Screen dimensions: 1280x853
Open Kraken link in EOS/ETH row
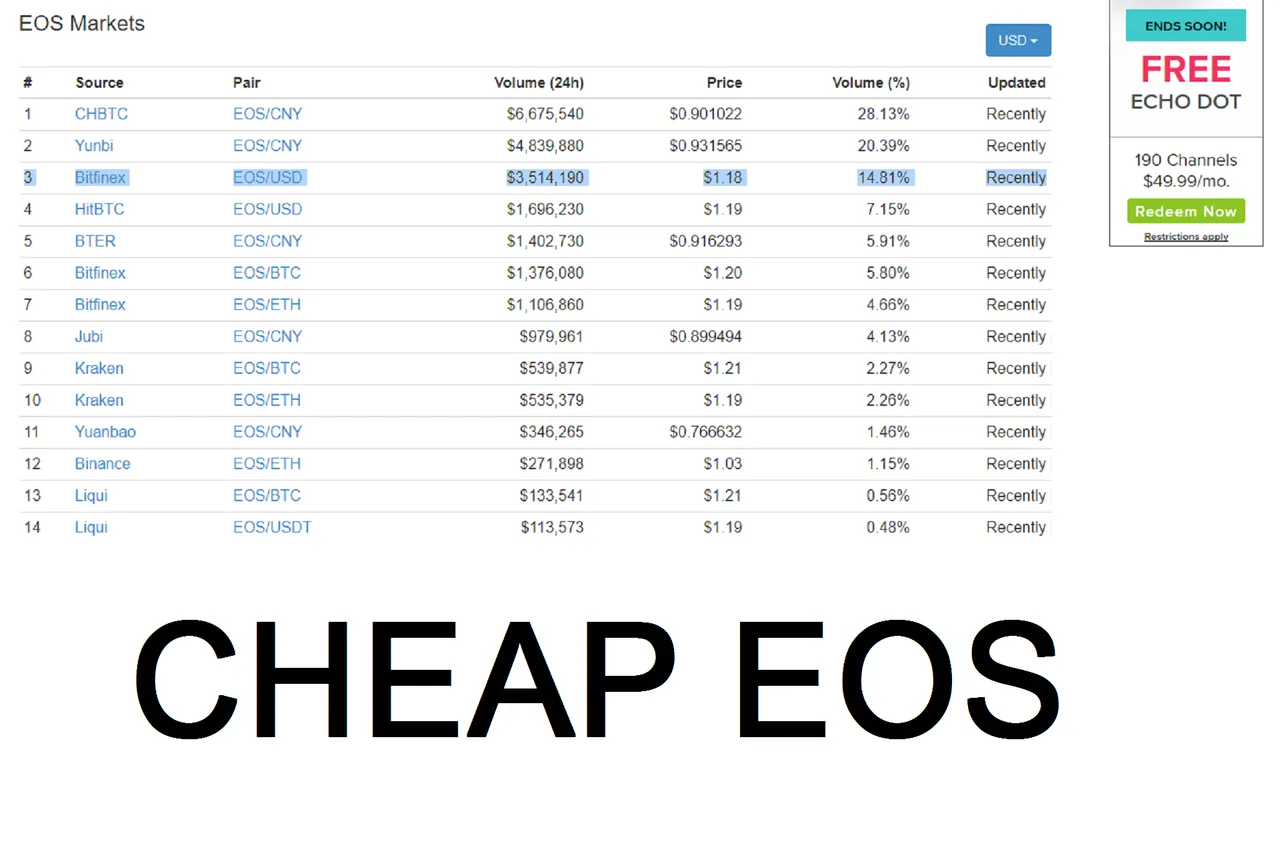click(99, 401)
